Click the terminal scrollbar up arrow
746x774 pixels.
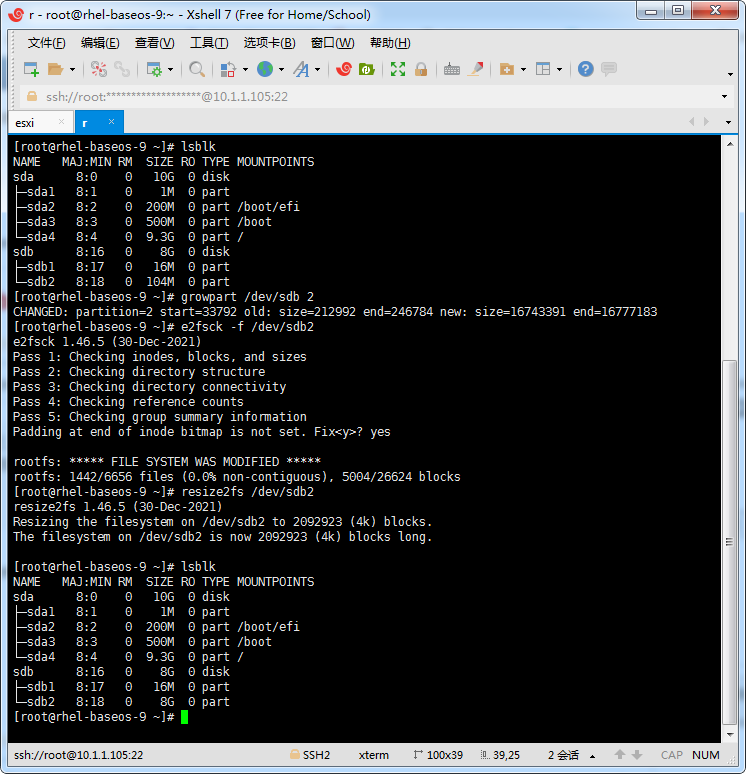click(x=730, y=144)
